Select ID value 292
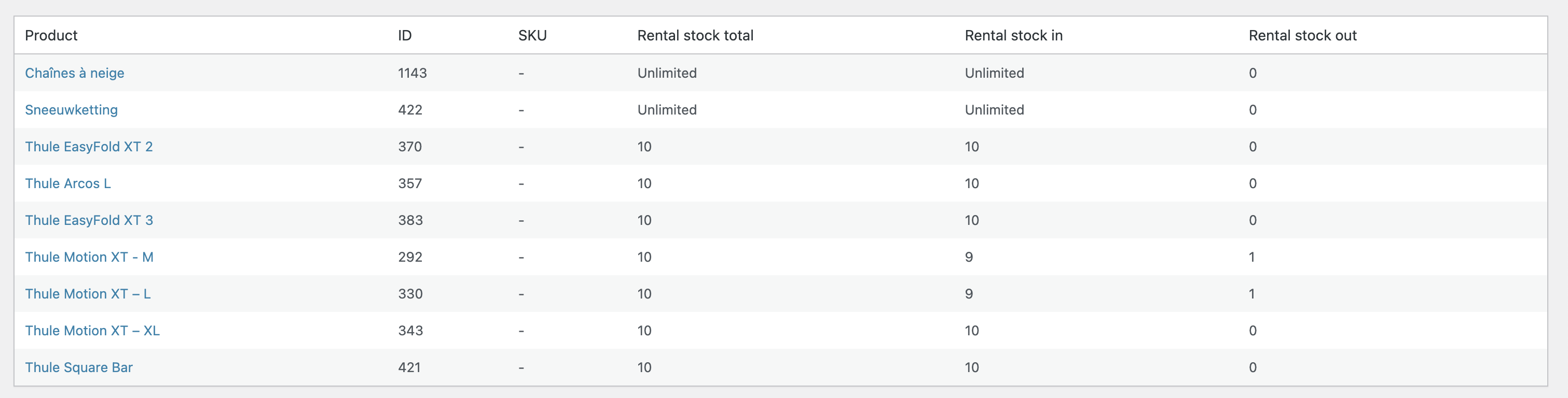The height and width of the screenshot is (398, 1568). [410, 257]
